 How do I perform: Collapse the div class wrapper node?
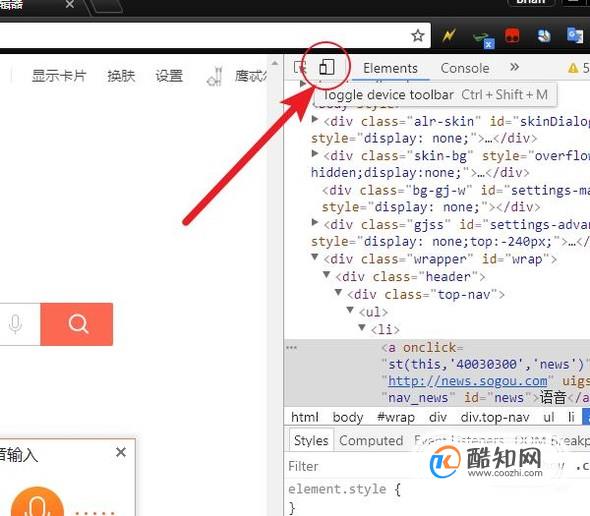315,257
